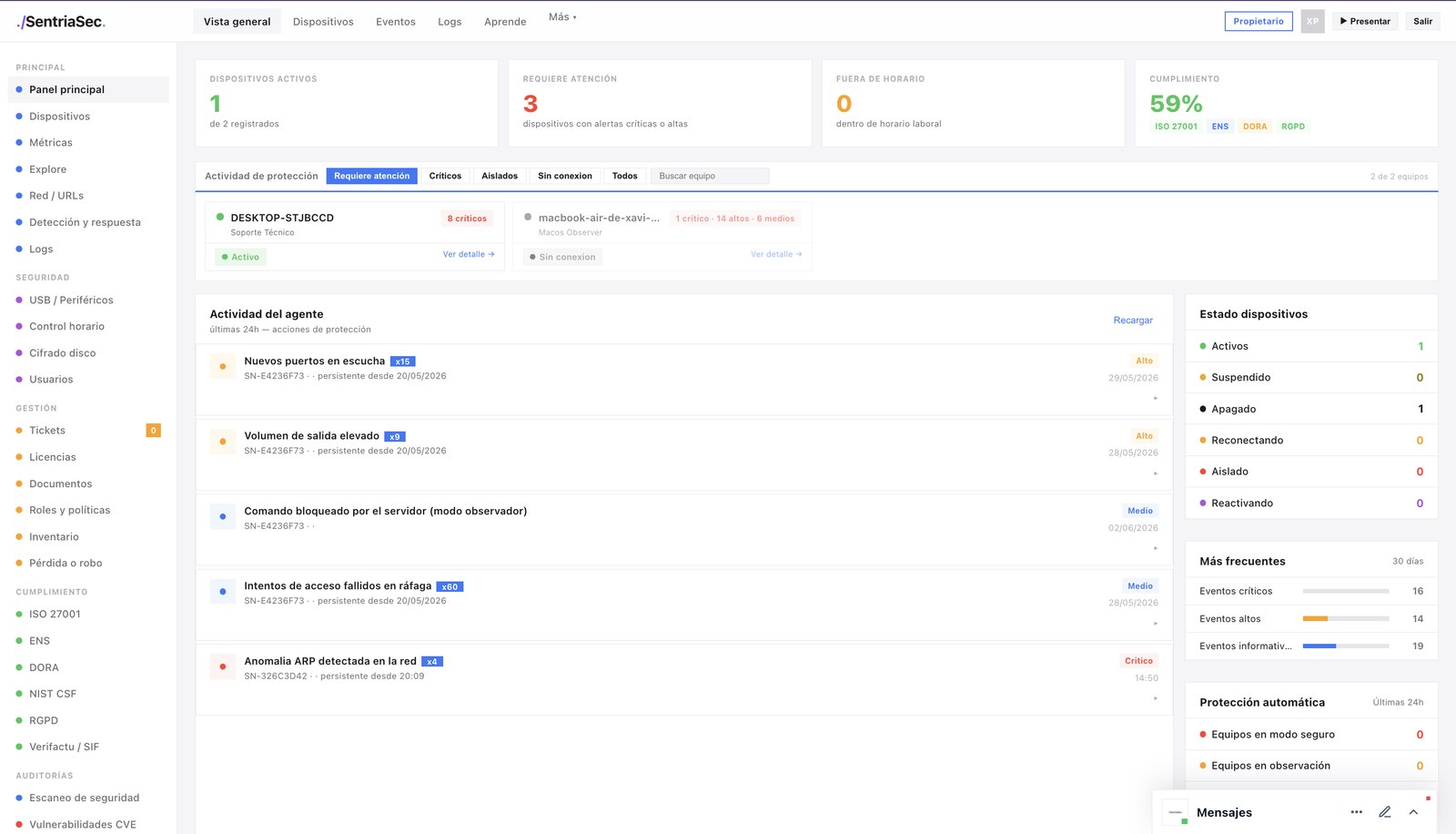Filter by Aislados
The image size is (1456, 834).
pyautogui.click(x=500, y=176)
